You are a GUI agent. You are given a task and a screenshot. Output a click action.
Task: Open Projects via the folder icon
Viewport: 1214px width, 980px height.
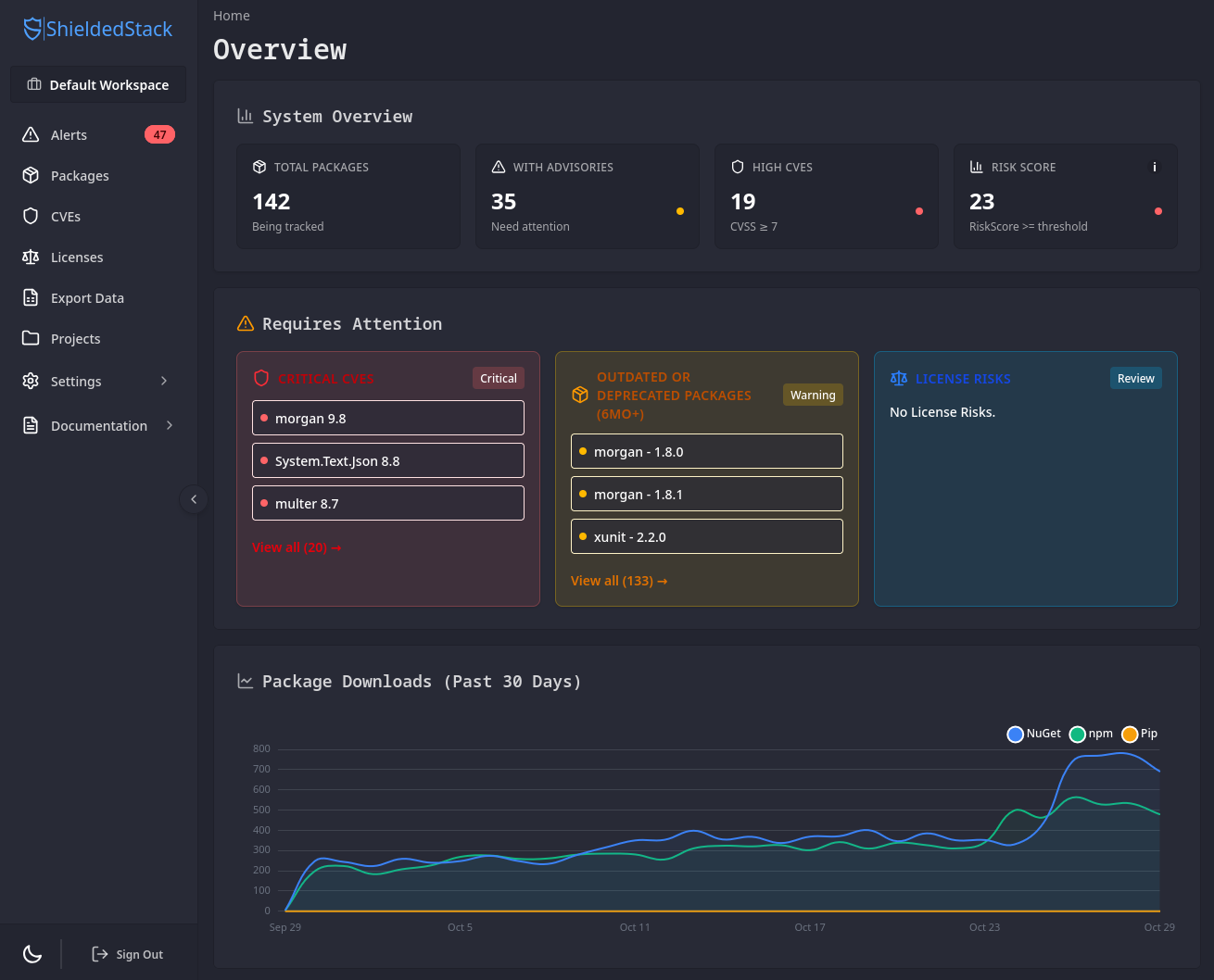32,338
